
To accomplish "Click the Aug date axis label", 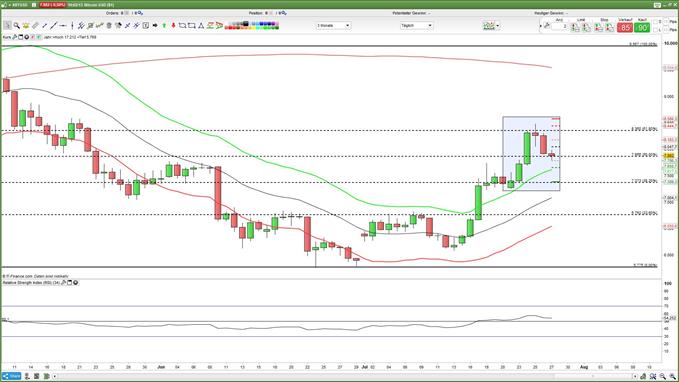I will tap(584, 367).
